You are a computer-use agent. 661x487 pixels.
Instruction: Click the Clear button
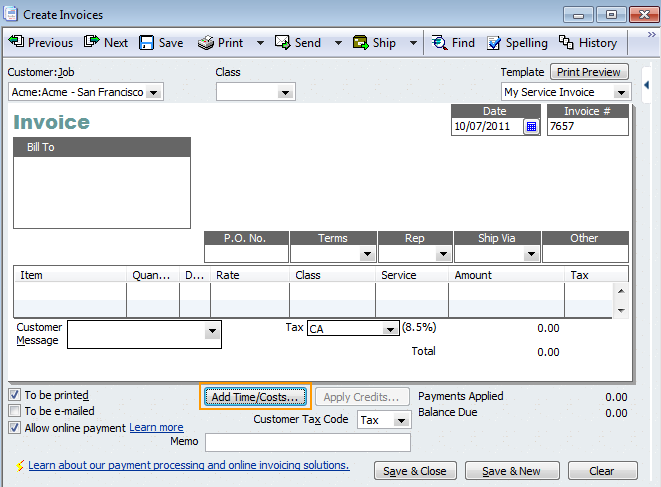(x=602, y=471)
